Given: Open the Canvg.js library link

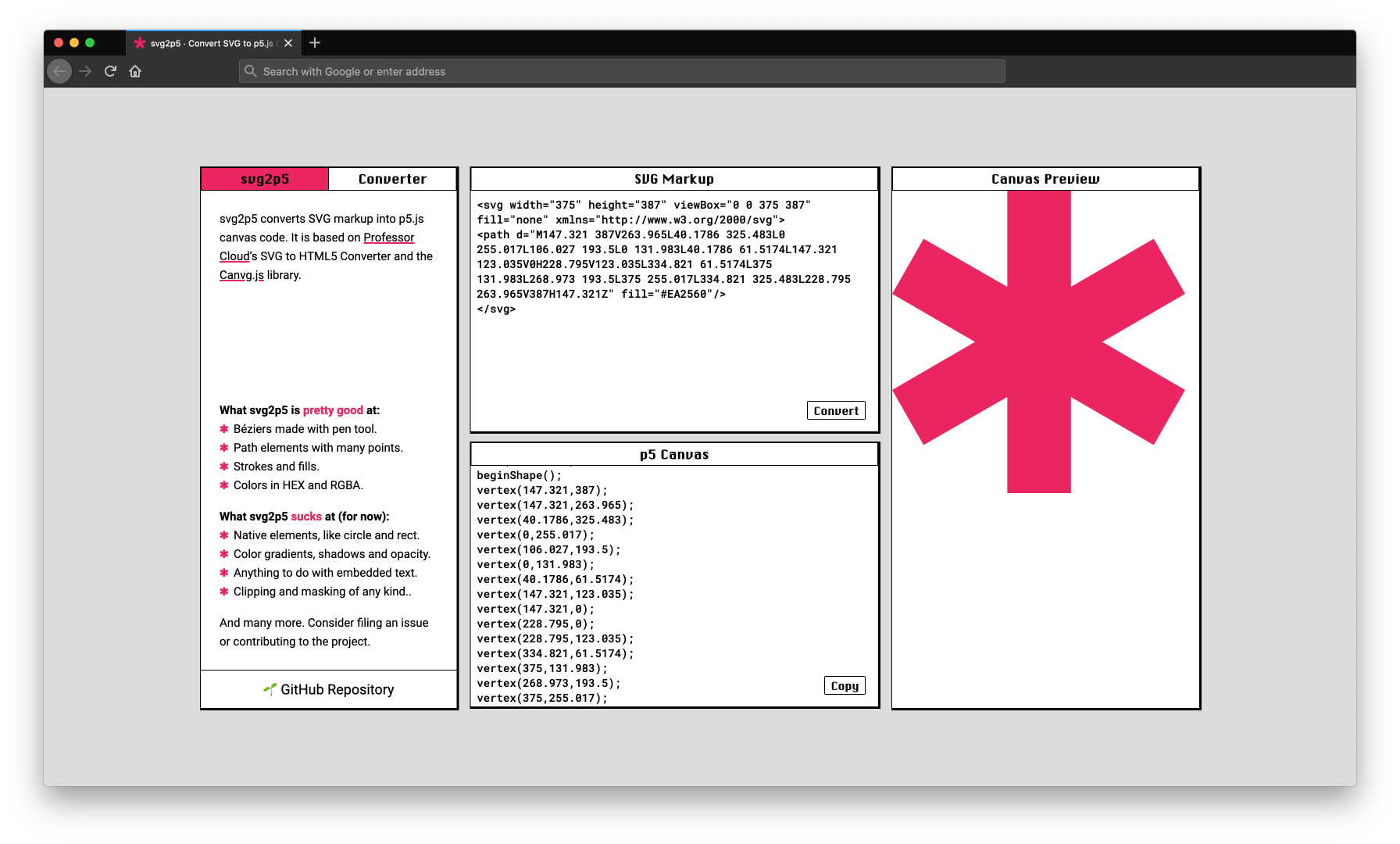Looking at the screenshot, I should (x=241, y=275).
